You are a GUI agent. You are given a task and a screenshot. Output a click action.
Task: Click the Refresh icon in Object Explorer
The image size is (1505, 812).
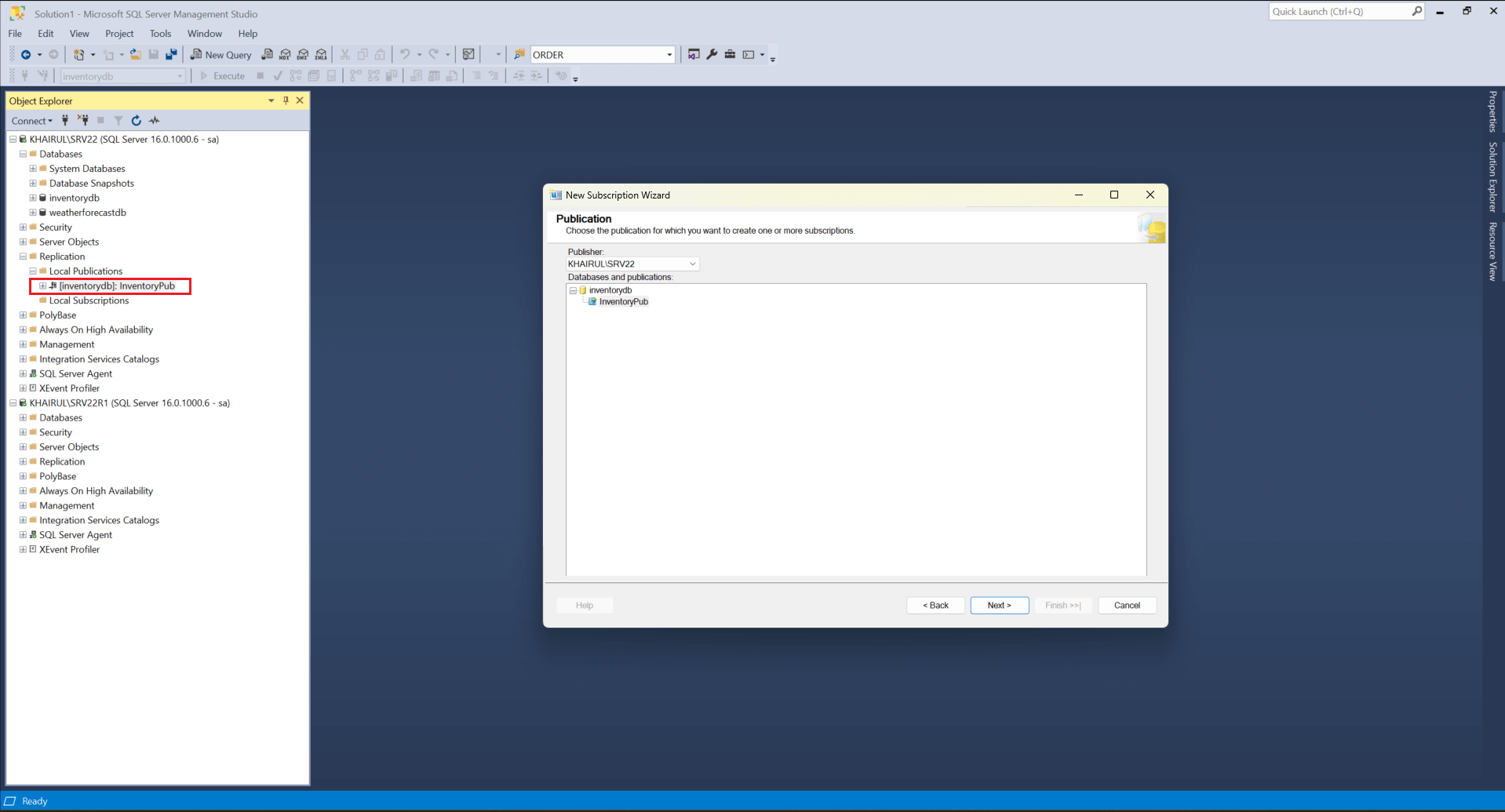point(136,121)
